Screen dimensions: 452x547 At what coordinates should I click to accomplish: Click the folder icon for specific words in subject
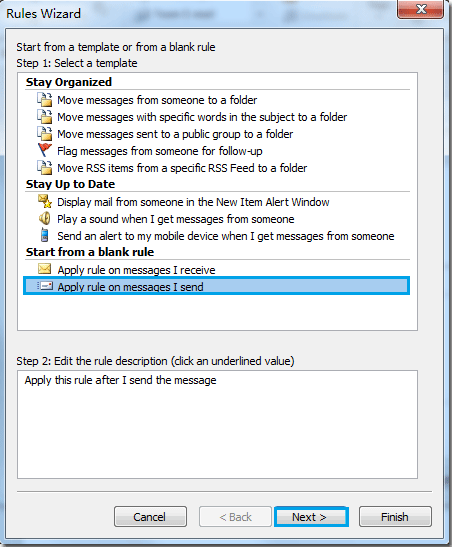[x=45, y=117]
